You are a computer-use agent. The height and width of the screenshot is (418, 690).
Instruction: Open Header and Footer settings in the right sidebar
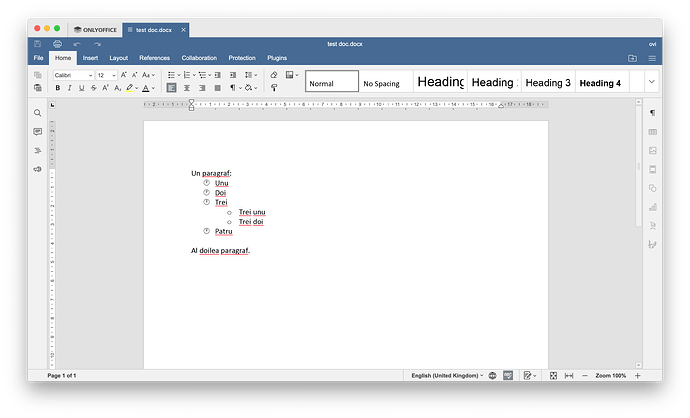[x=653, y=169]
